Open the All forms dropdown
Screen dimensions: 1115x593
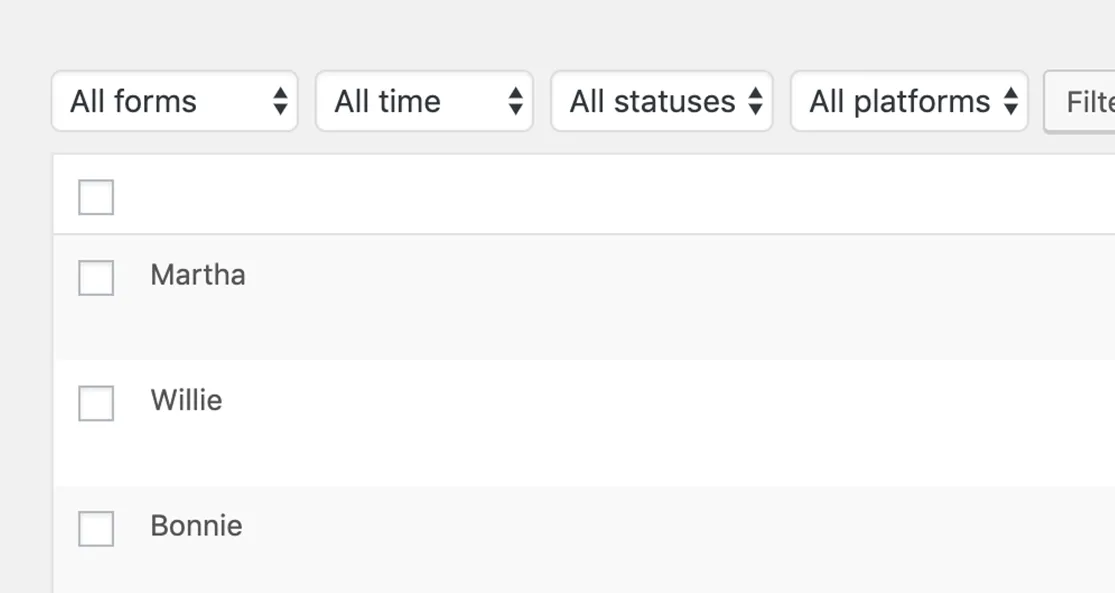coord(175,101)
